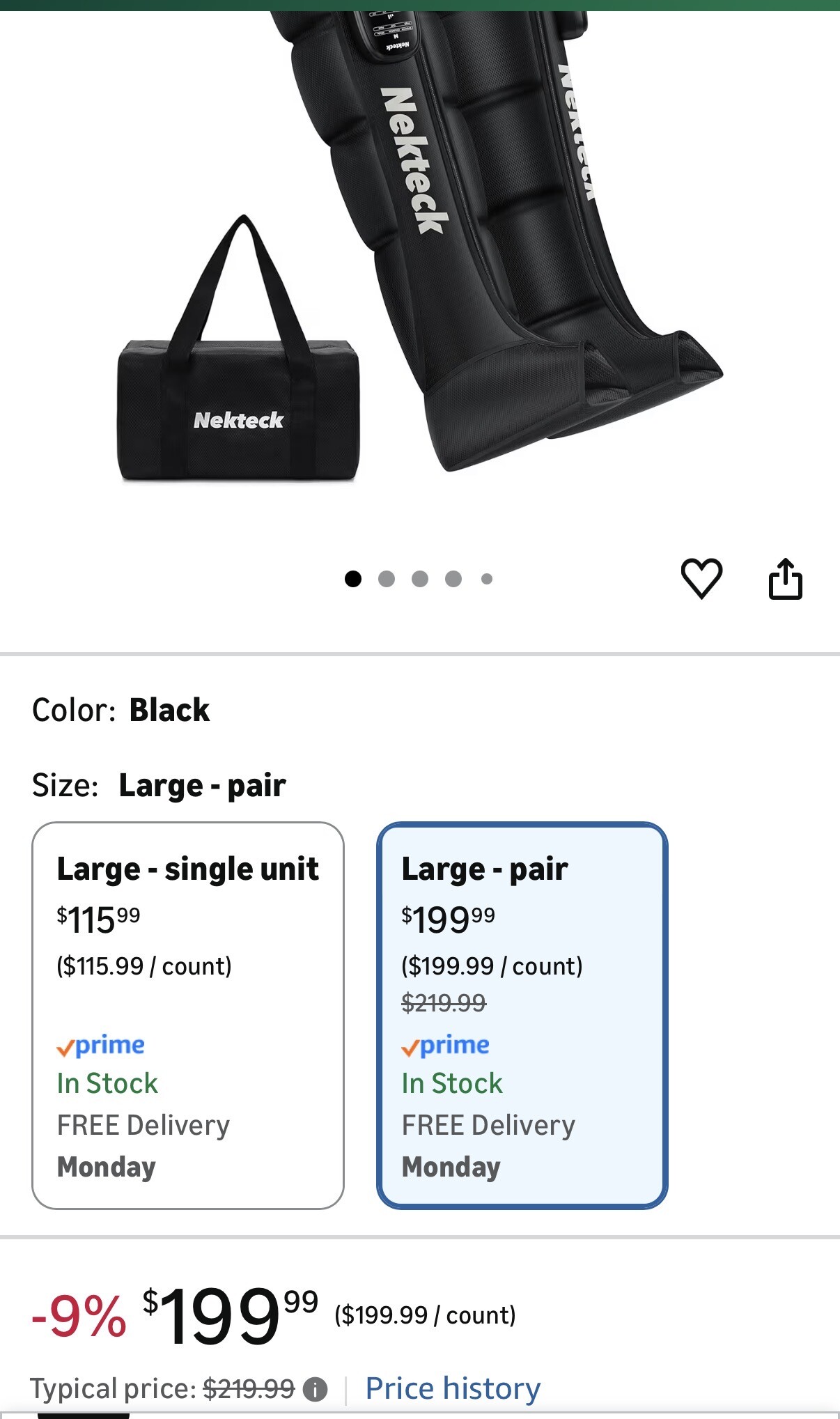Screen dimensions: 840x1419
Task: Tap the Color: Black label
Action: click(x=120, y=710)
